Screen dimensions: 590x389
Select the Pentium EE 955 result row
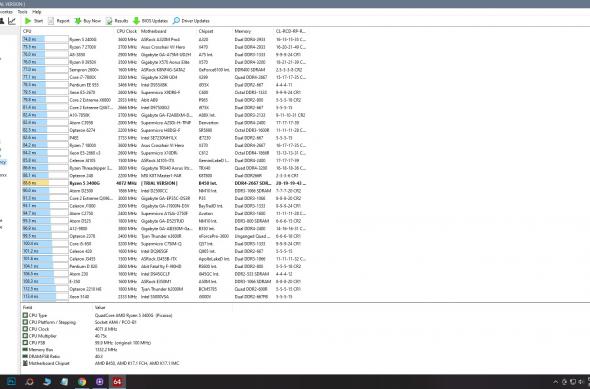click(x=164, y=85)
